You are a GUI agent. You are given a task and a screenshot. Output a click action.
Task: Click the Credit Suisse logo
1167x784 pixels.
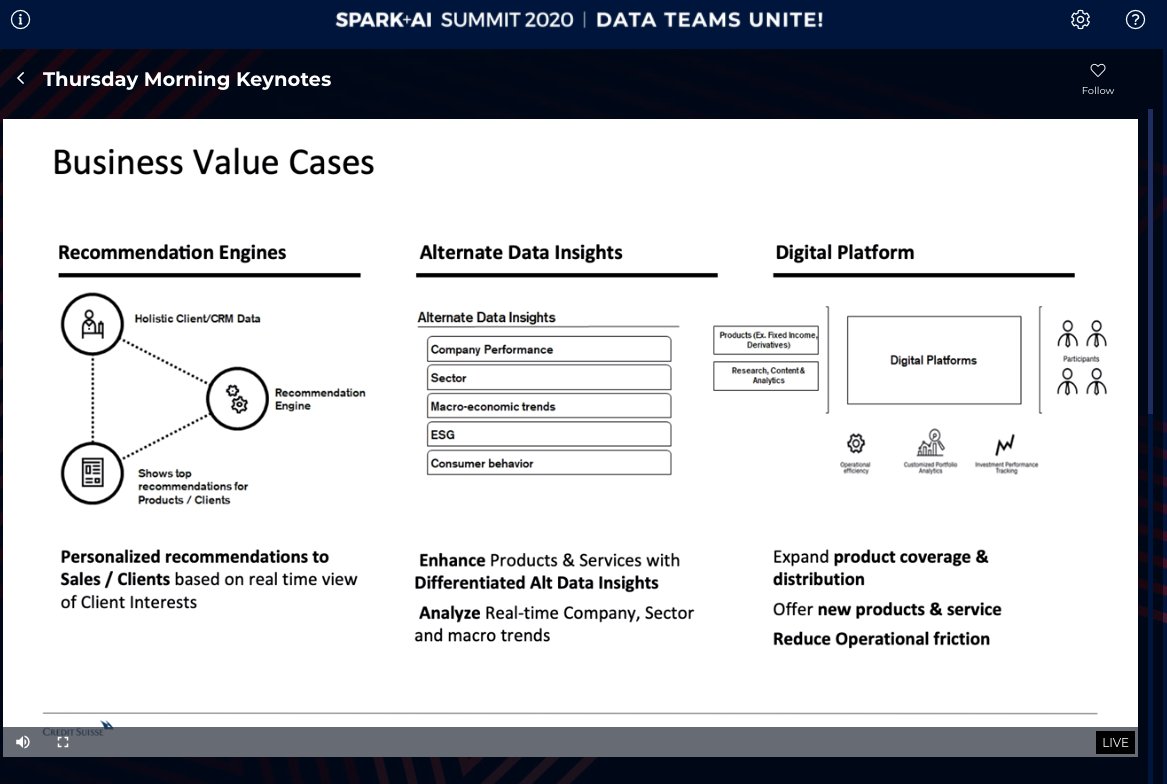pos(72,729)
